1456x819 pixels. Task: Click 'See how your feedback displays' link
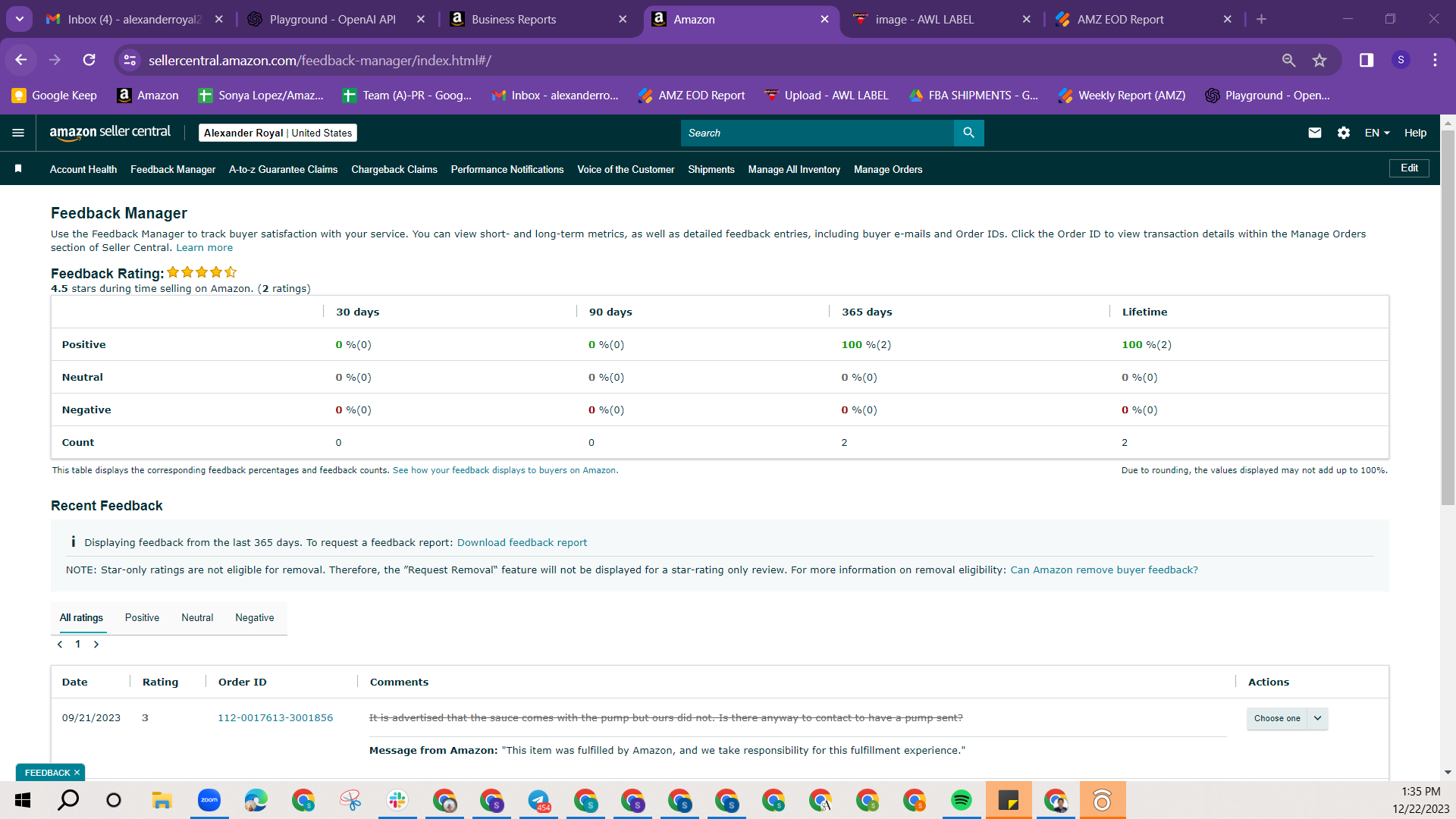504,471
